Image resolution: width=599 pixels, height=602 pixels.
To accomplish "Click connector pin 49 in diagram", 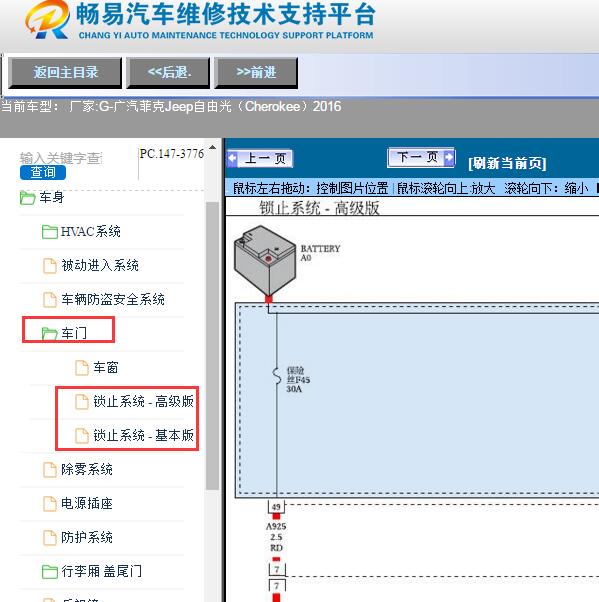I will tap(276, 507).
